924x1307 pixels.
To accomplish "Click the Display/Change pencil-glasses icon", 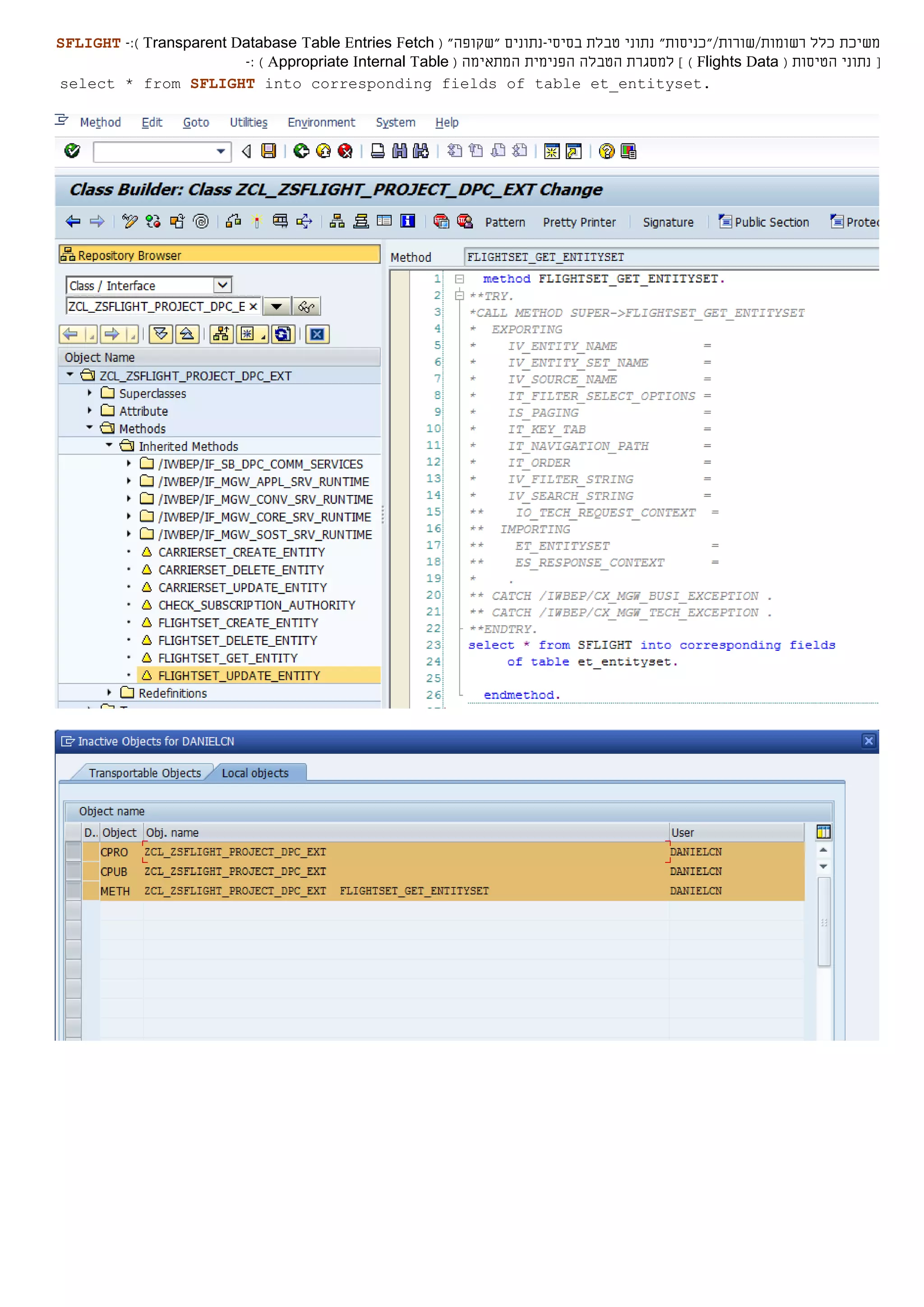I will tap(130, 222).
